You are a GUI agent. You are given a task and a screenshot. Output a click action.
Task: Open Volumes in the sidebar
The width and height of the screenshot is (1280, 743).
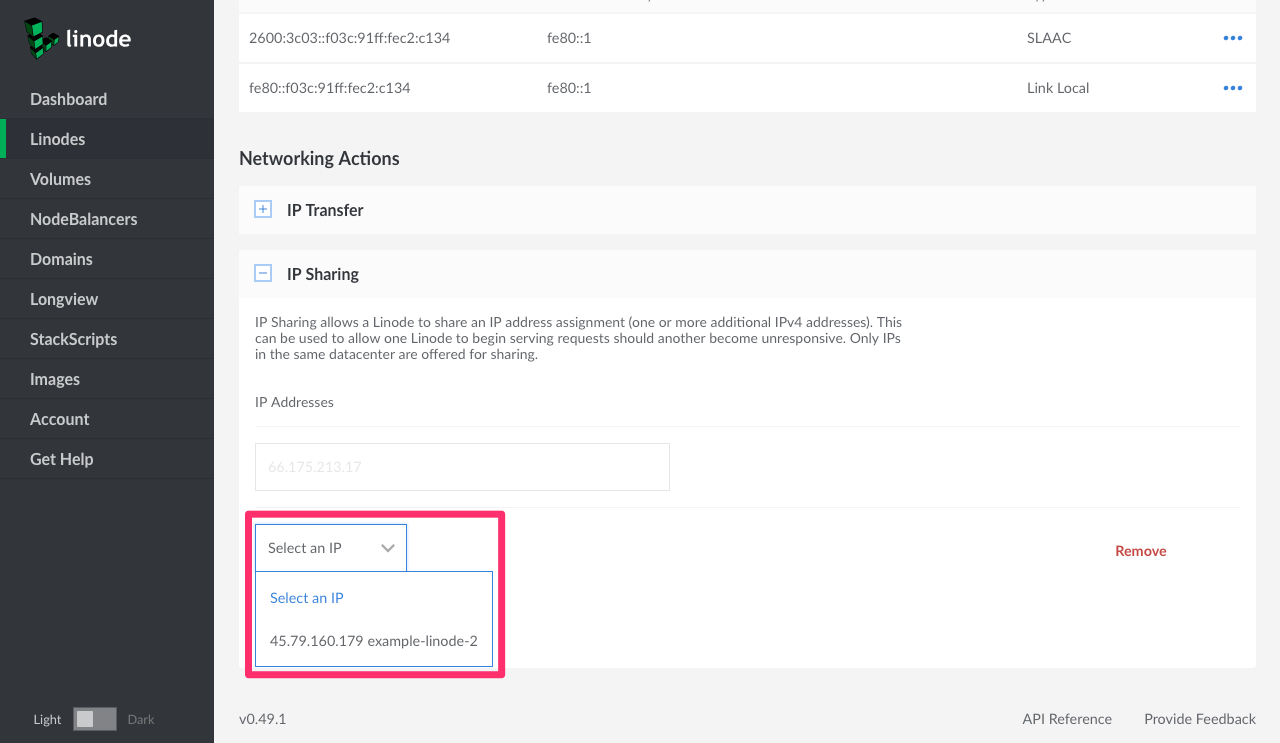[60, 179]
